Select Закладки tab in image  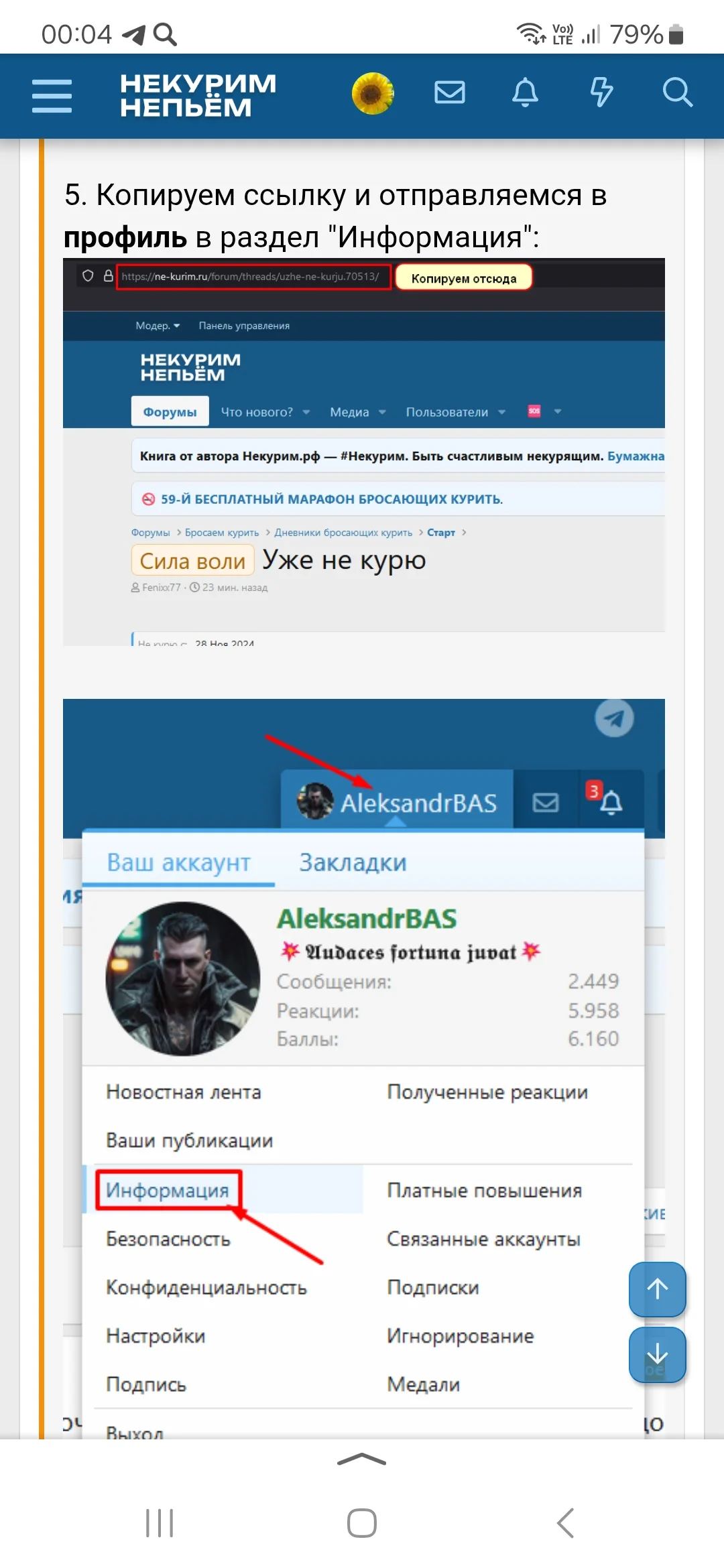(353, 862)
